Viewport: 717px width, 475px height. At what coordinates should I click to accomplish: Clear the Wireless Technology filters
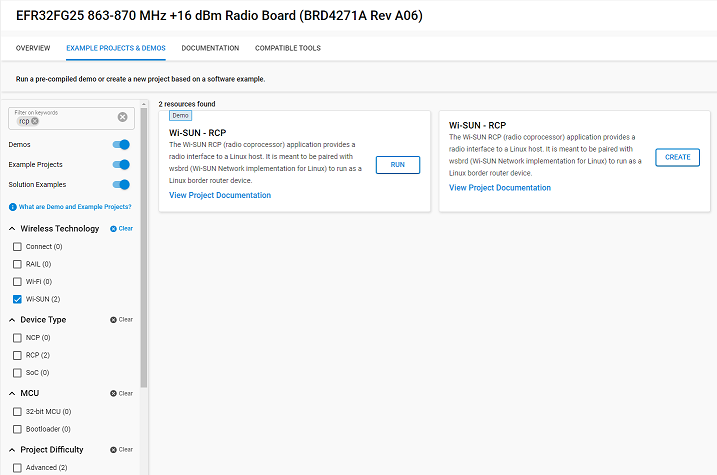point(121,229)
